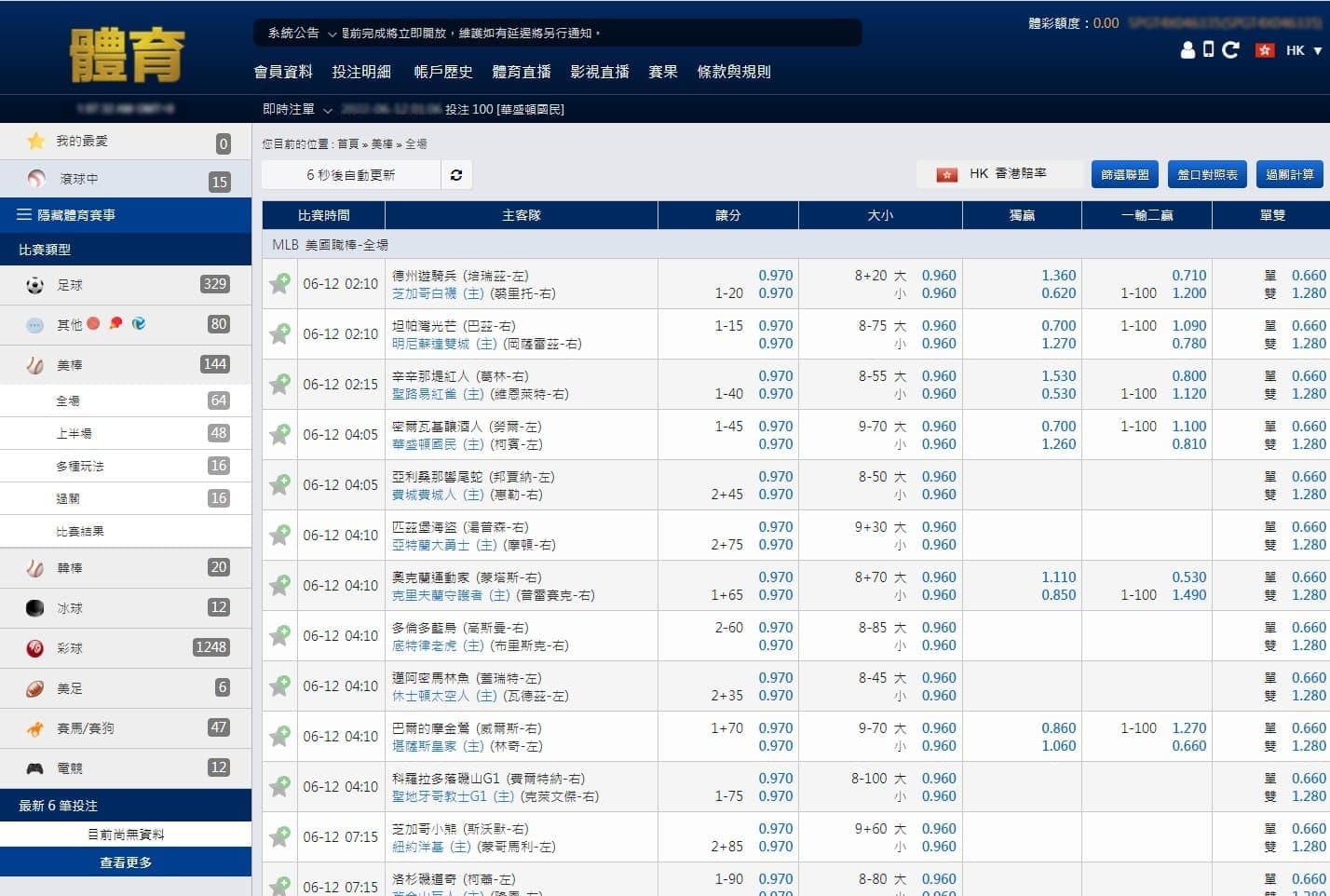Expand the 即時注單 live bets dropdown
This screenshot has height=896, width=1330.
click(327, 110)
